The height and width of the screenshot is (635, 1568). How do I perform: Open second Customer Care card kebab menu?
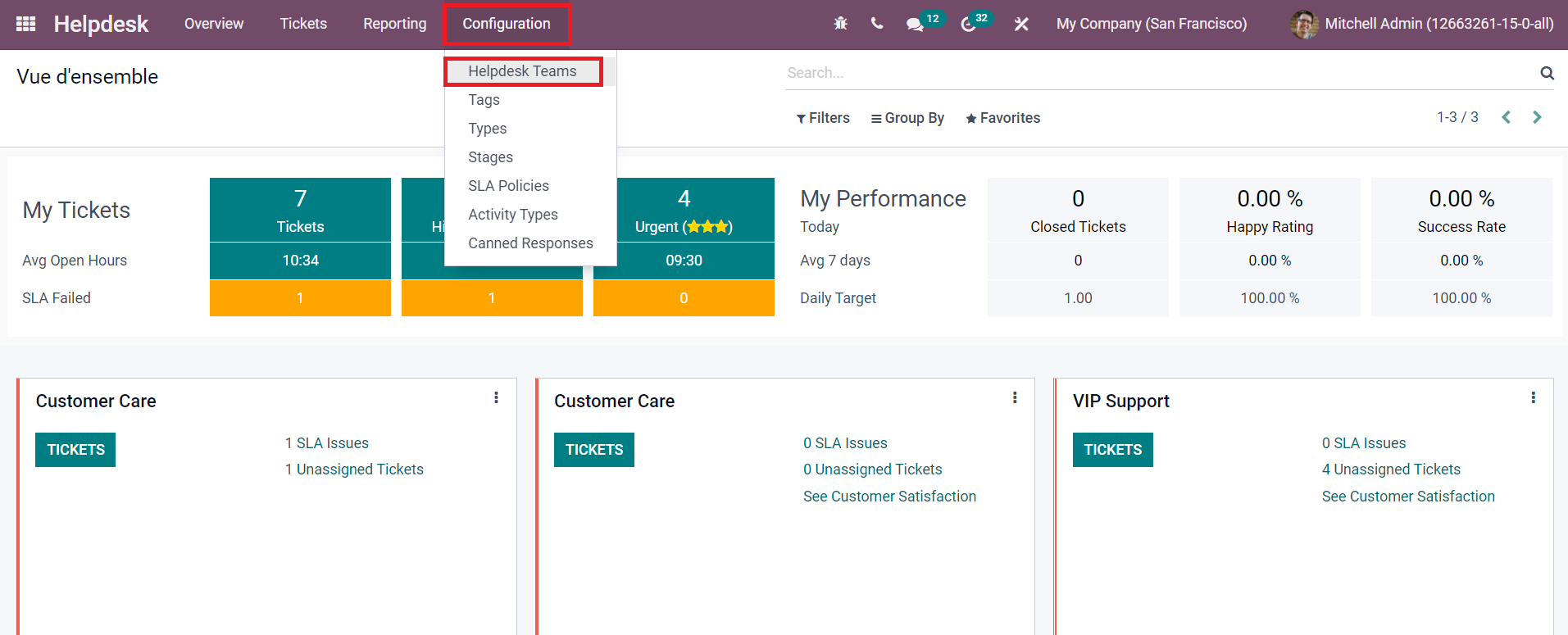pos(1015,397)
